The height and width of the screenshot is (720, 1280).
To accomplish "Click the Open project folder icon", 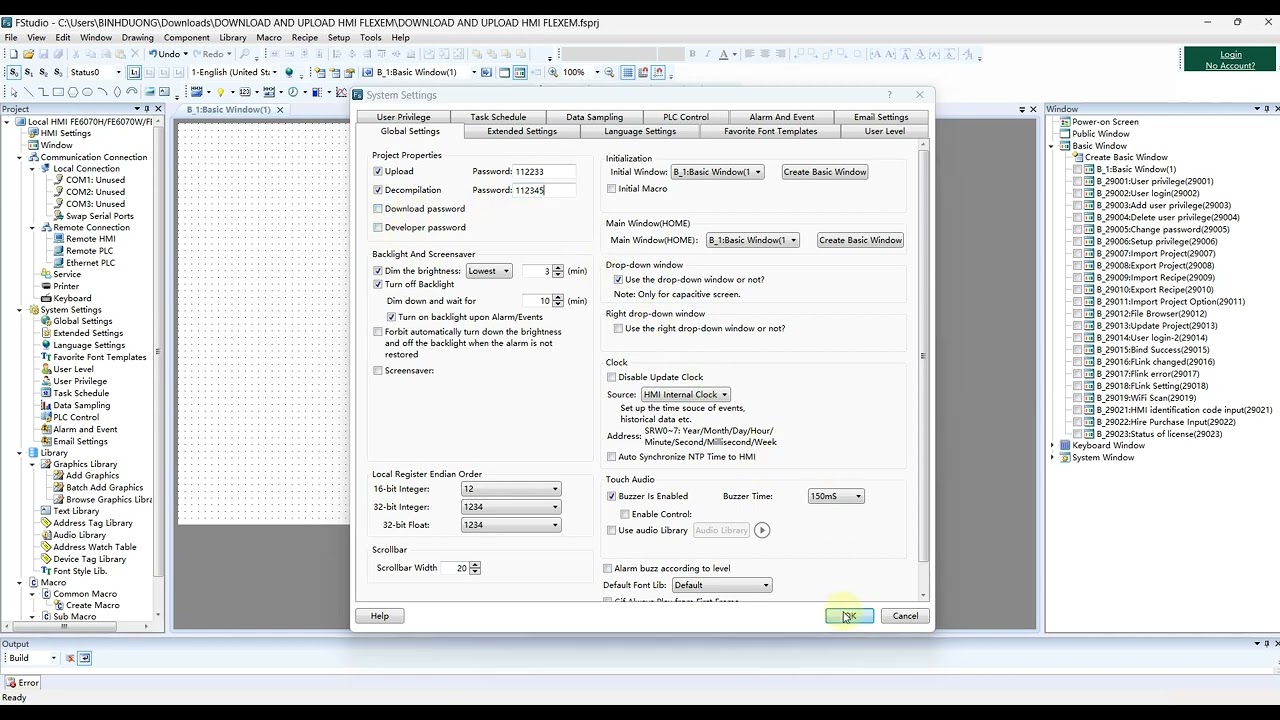I will pos(28,54).
